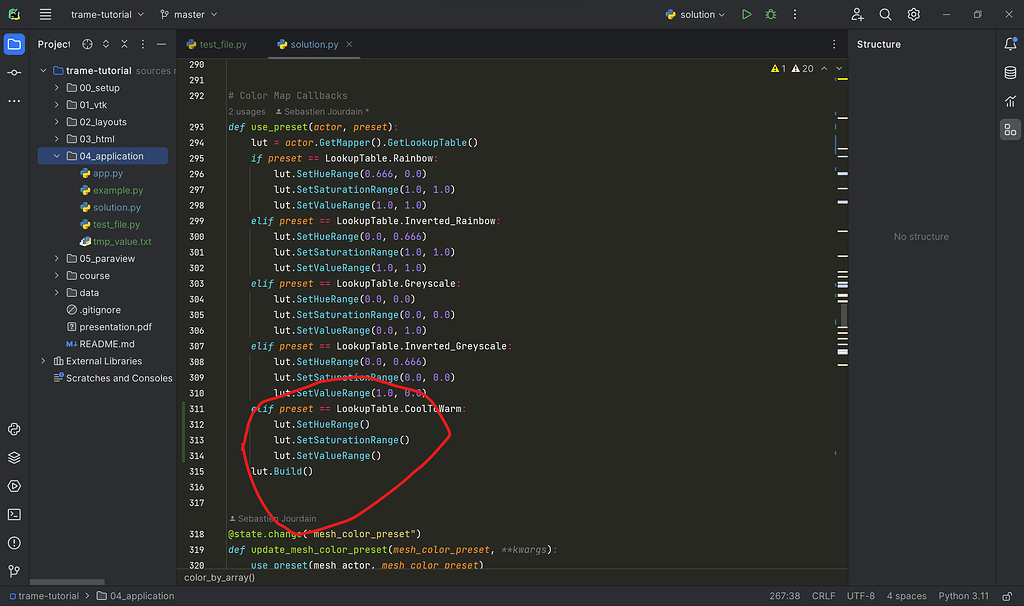Viewport: 1024px width, 606px height.
Task: Open IDE settings gear icon
Action: tap(913, 15)
